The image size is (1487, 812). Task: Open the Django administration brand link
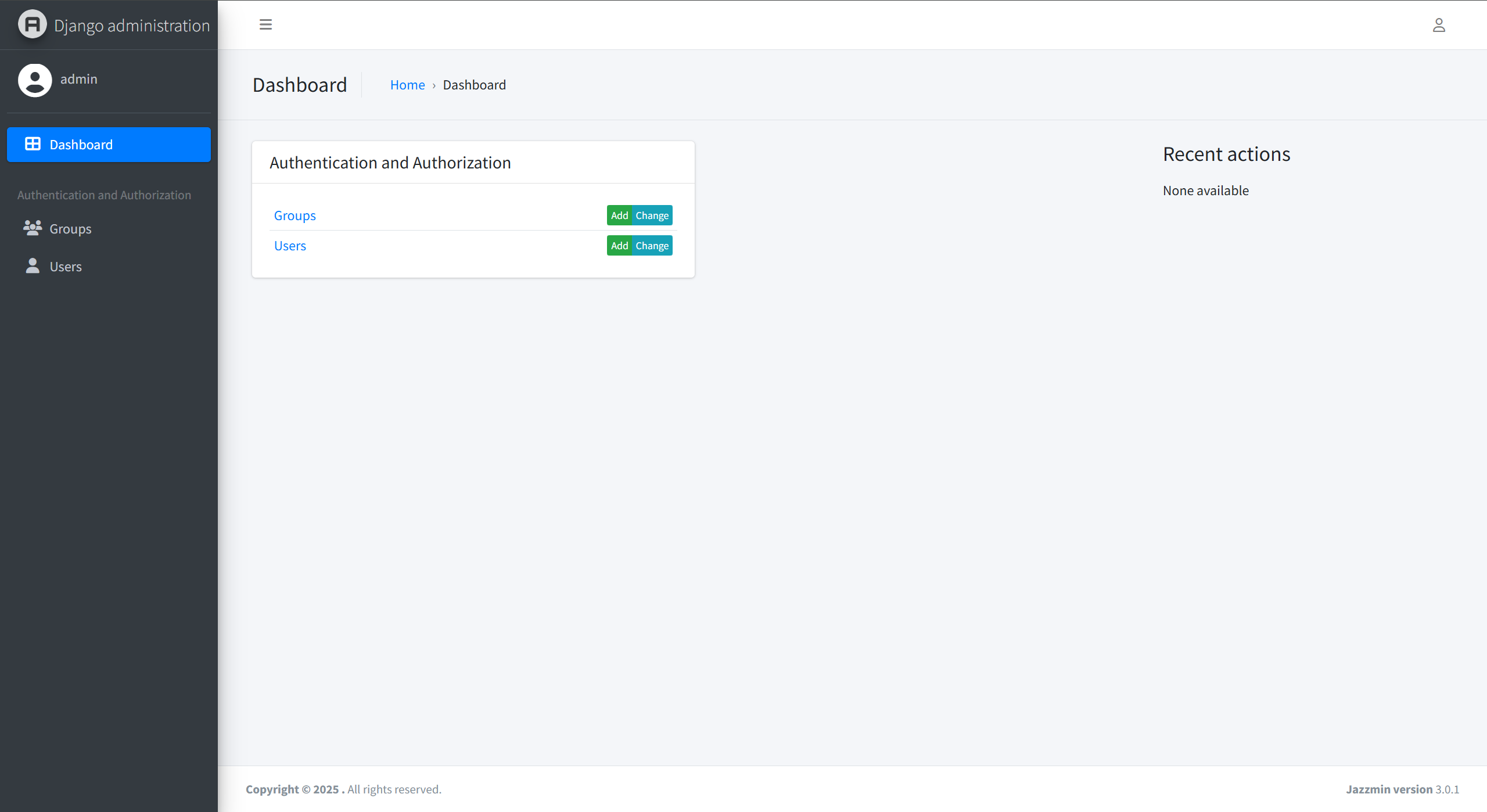pyautogui.click(x=109, y=25)
